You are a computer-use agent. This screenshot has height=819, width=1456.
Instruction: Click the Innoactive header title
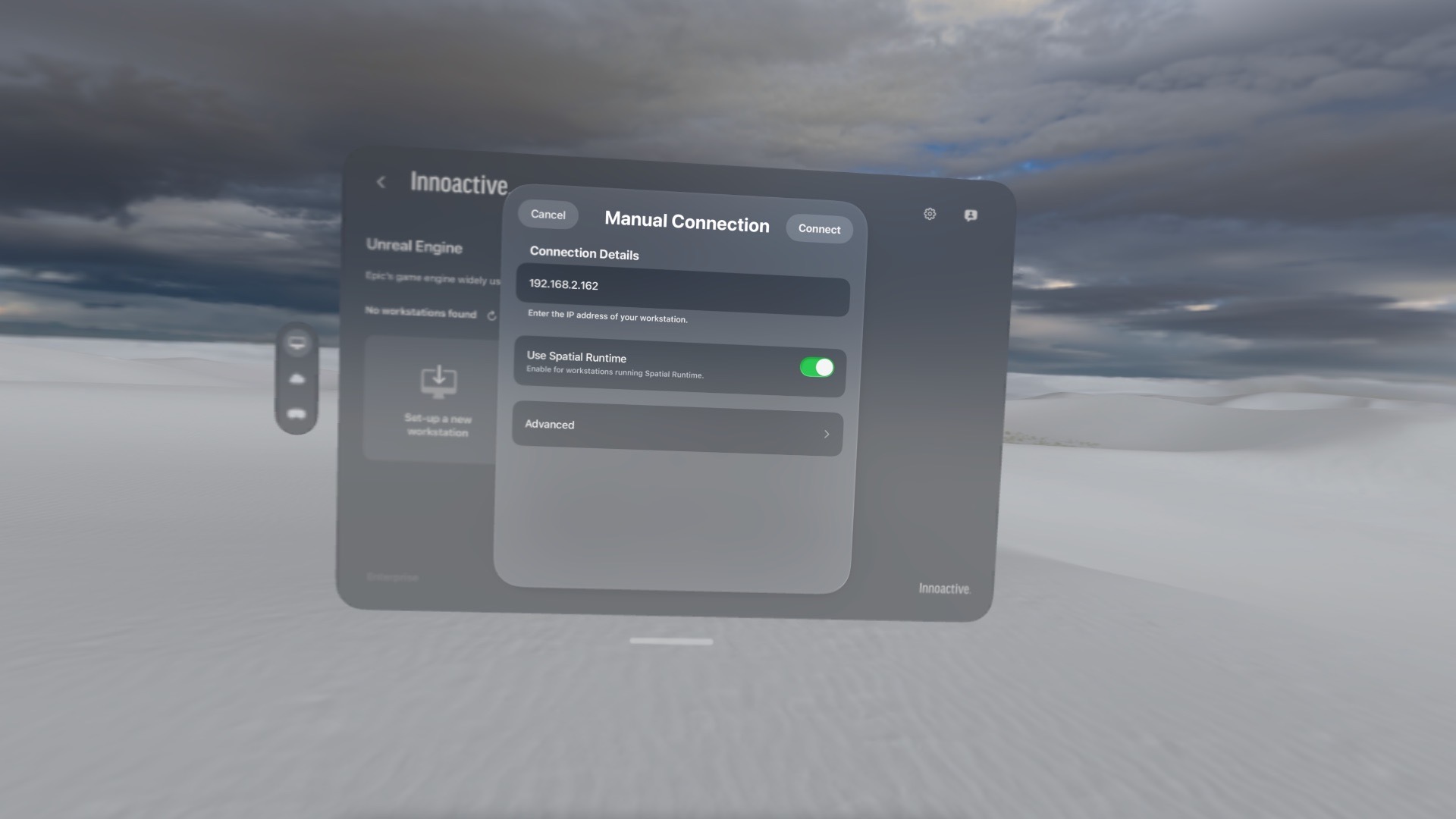459,184
